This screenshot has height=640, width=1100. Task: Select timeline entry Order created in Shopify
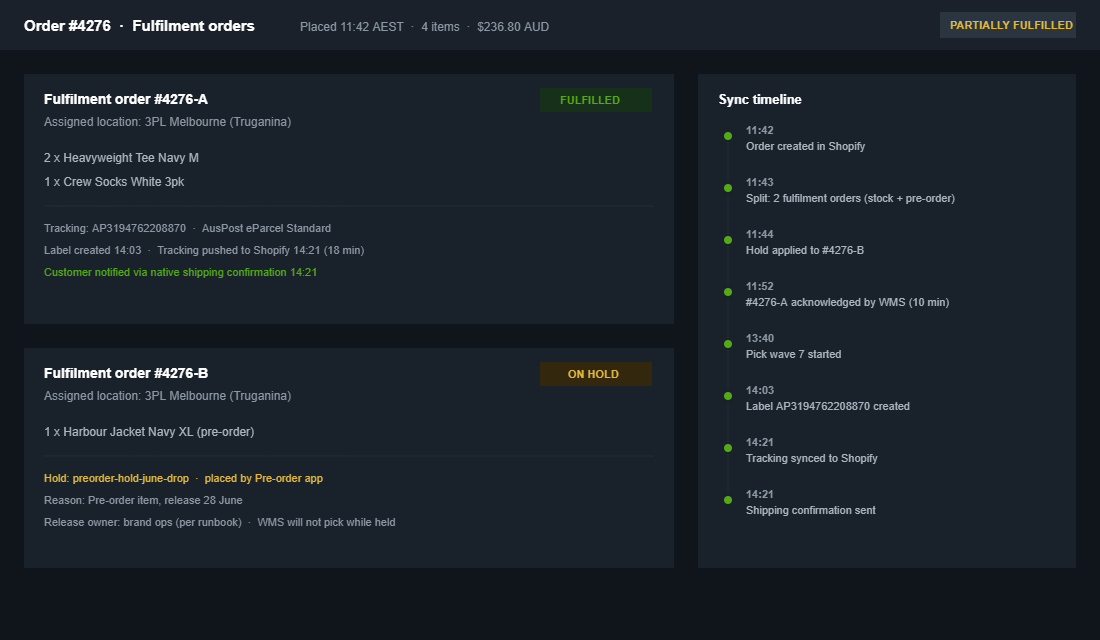click(x=805, y=146)
